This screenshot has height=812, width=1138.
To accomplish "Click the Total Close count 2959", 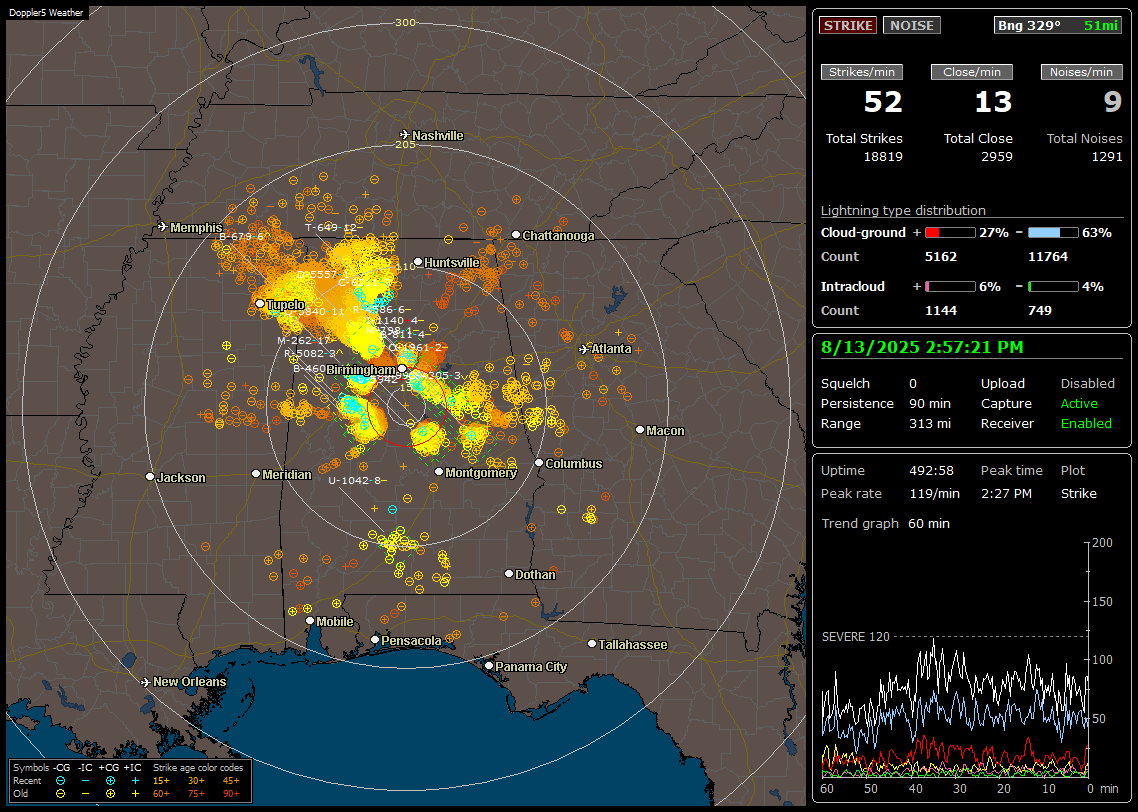I will click(x=996, y=157).
